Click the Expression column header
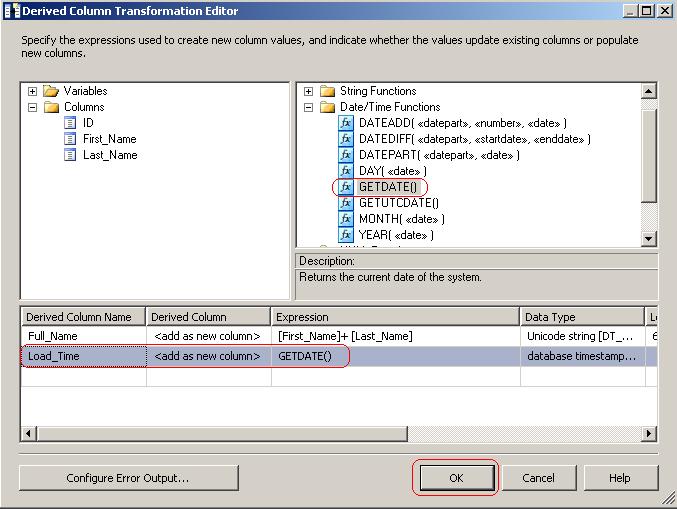Viewport: 677px width, 509px height. tap(395, 317)
